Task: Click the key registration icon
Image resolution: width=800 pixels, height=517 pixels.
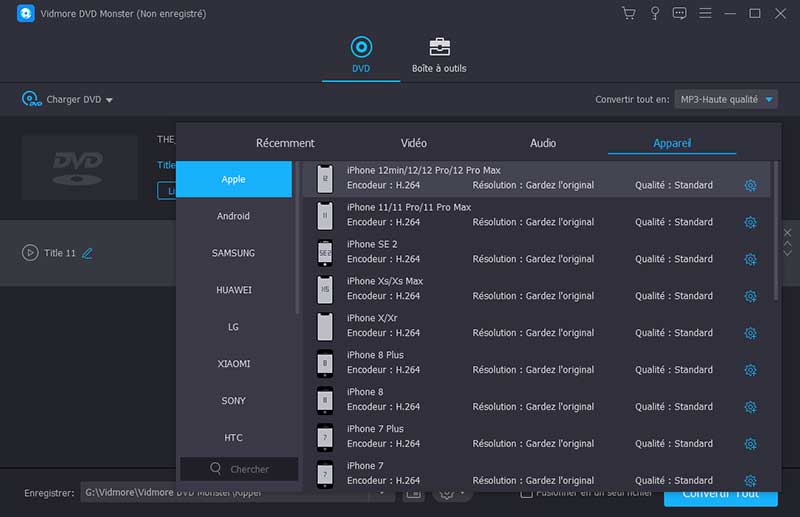Action: click(x=655, y=14)
